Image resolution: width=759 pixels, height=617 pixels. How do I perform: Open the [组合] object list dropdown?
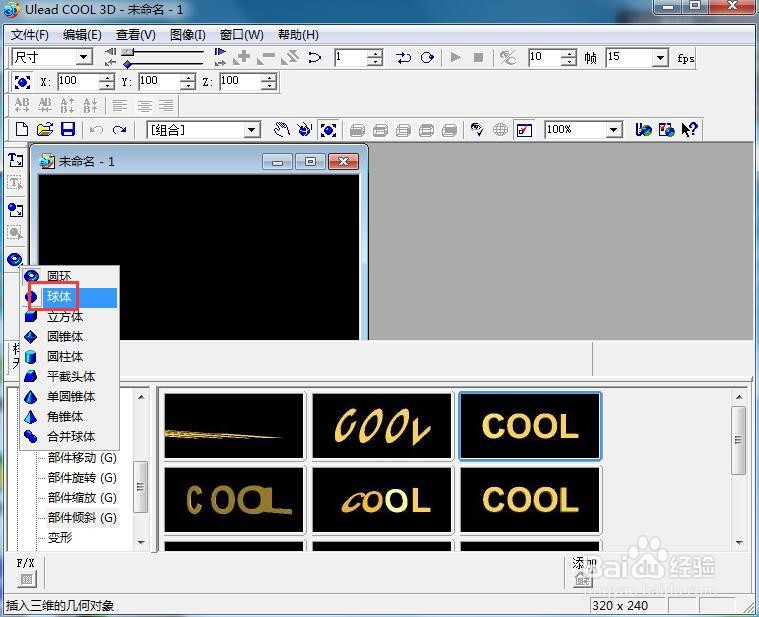pos(251,130)
